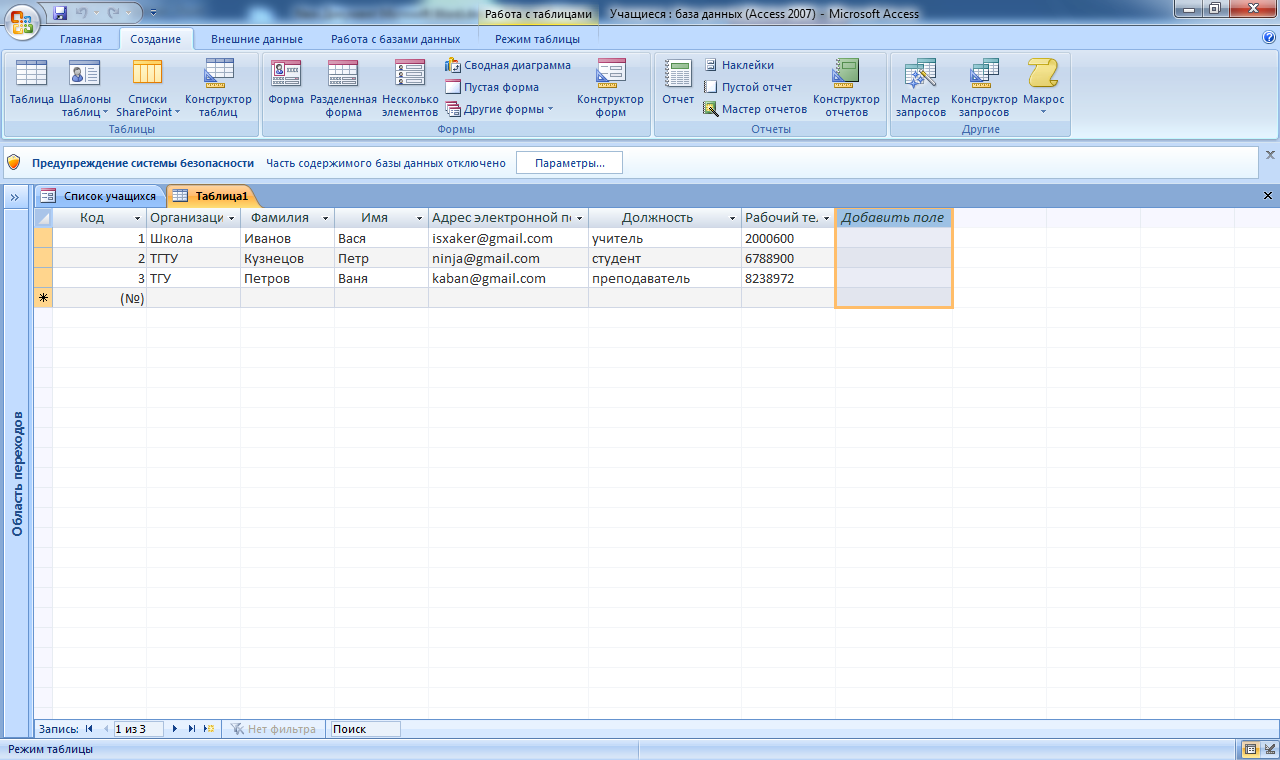The image size is (1280, 760).
Task: Switch to Режим таблицы tab
Action: click(537, 39)
